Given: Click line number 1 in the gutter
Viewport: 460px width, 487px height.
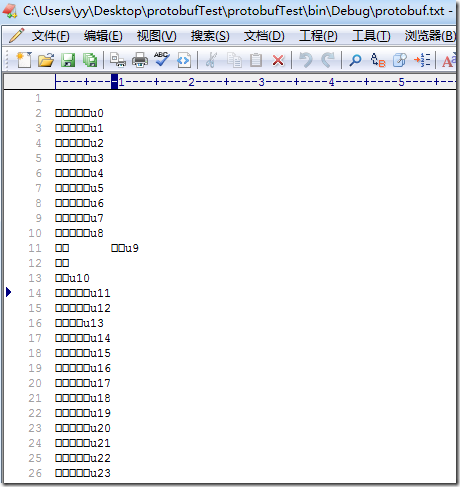Looking at the screenshot, I should [38, 98].
